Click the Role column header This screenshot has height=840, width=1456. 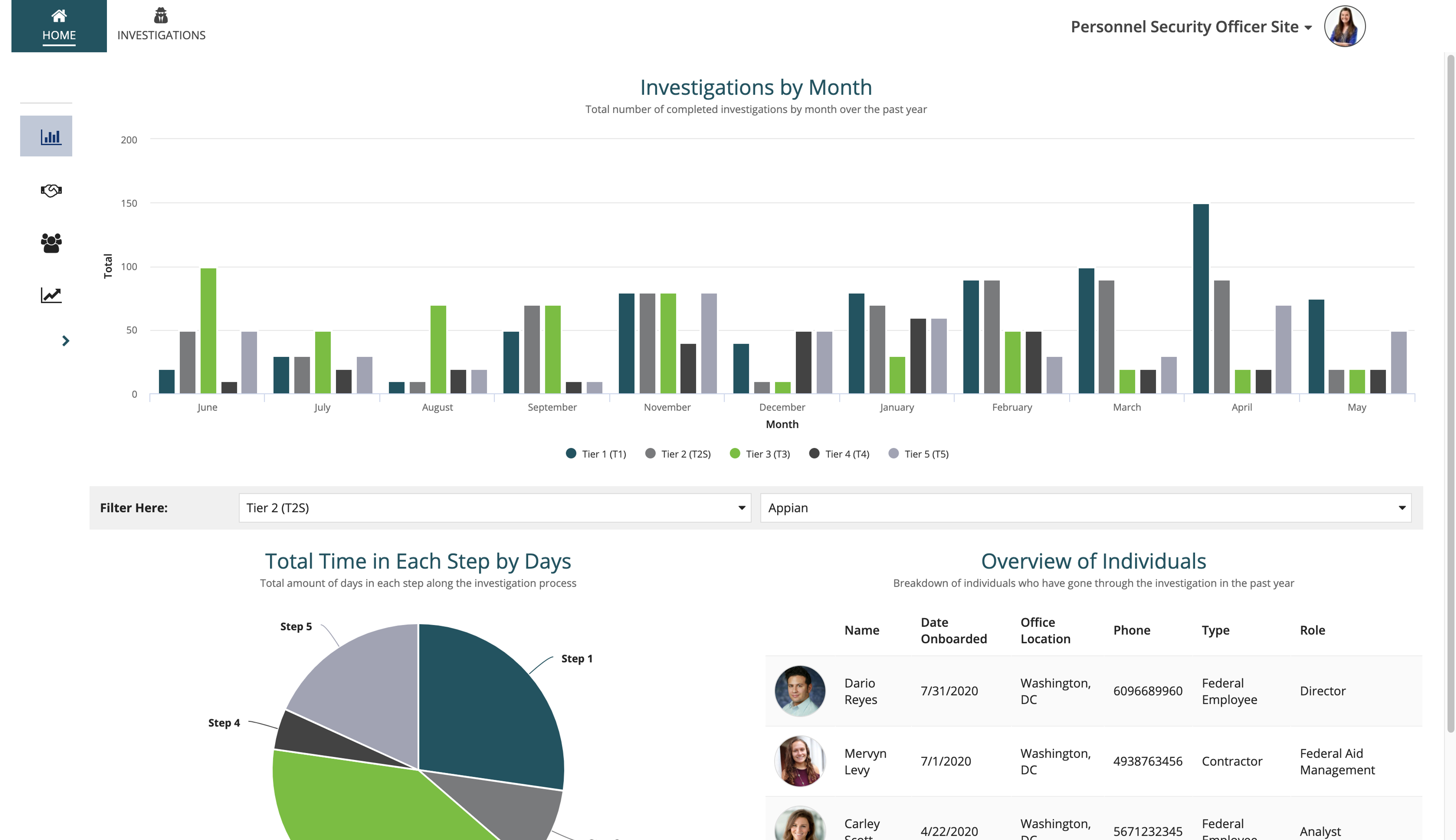(x=1312, y=630)
